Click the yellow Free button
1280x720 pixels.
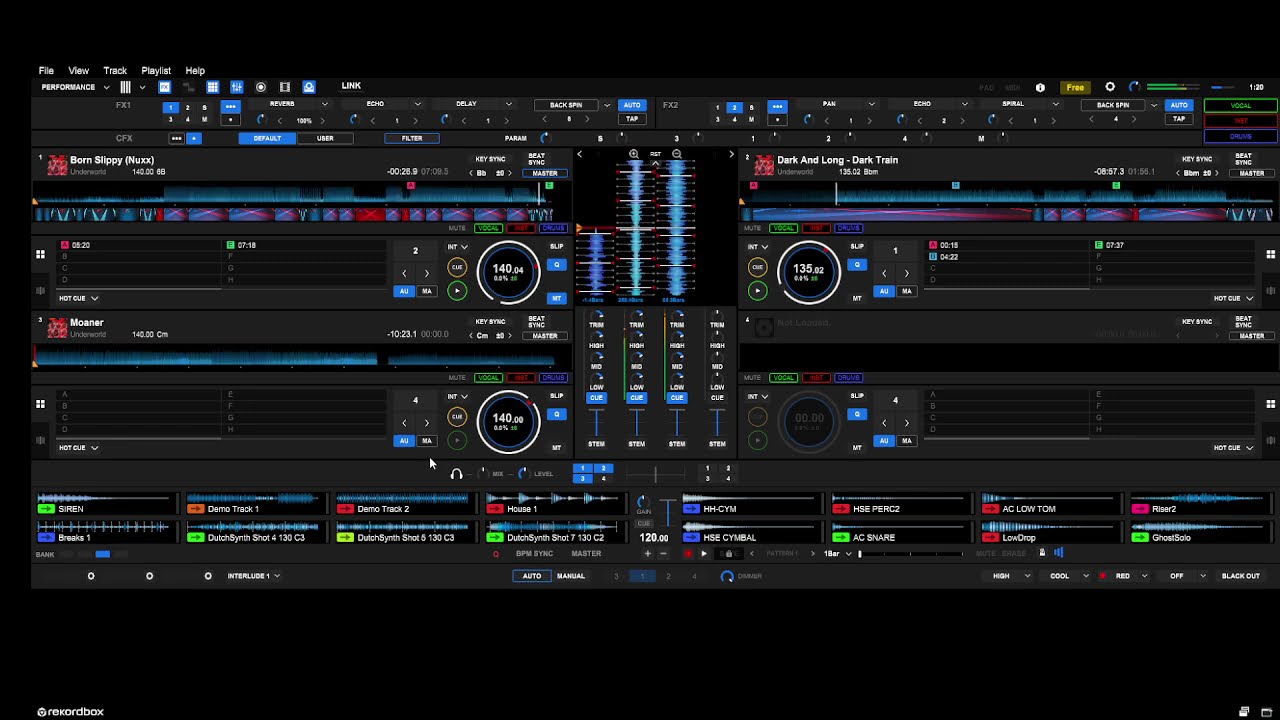point(1075,88)
